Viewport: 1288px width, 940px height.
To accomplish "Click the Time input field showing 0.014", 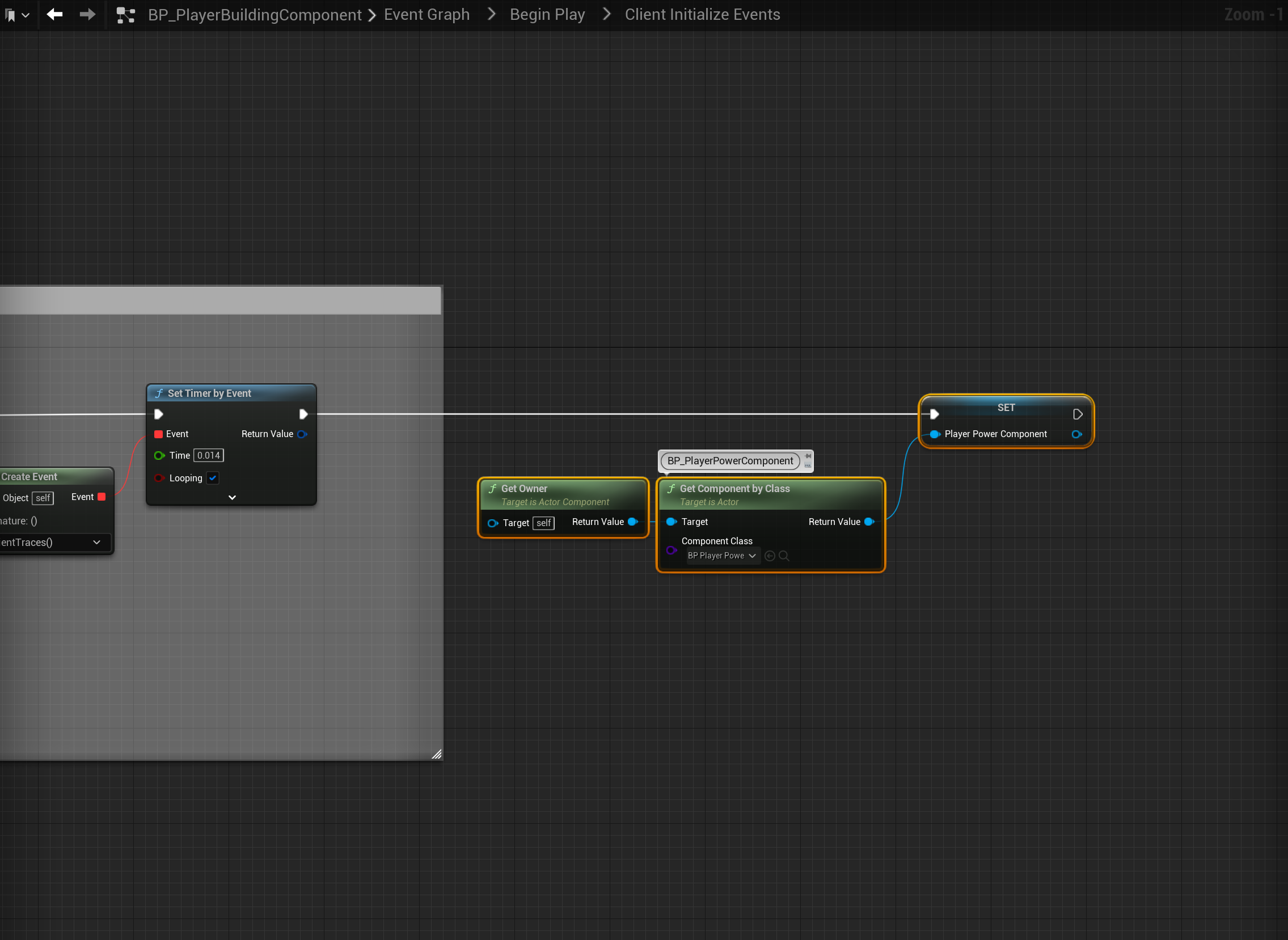I will pos(208,455).
